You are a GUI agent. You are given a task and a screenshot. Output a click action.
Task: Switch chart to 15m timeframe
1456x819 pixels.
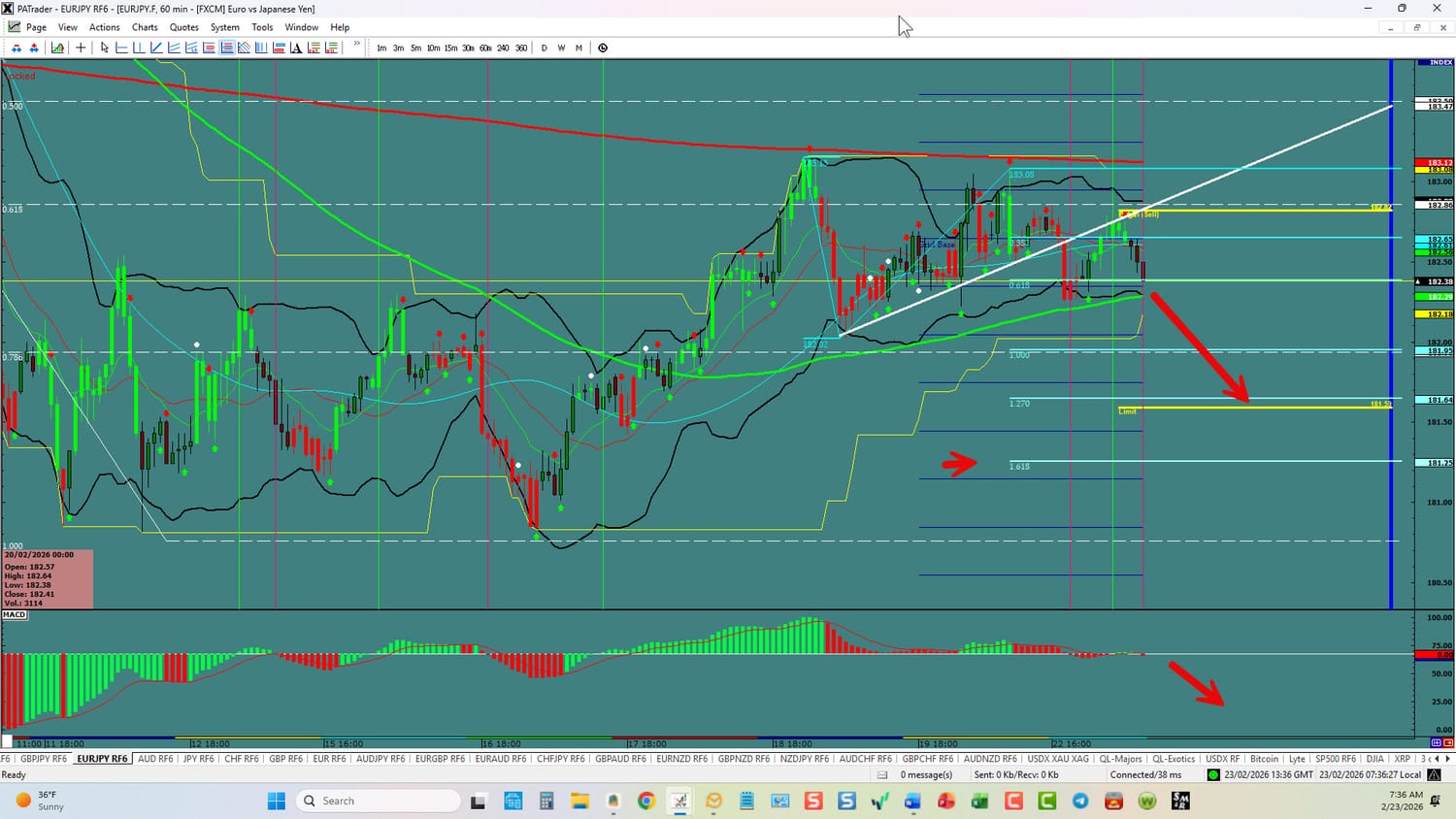[450, 48]
